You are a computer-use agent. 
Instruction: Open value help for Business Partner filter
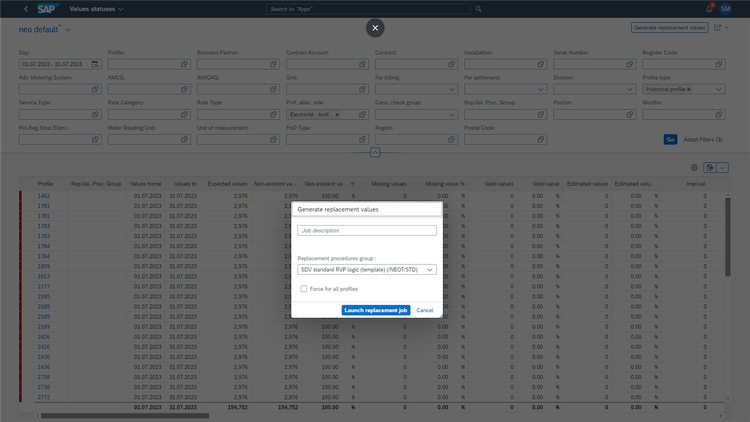(273, 64)
